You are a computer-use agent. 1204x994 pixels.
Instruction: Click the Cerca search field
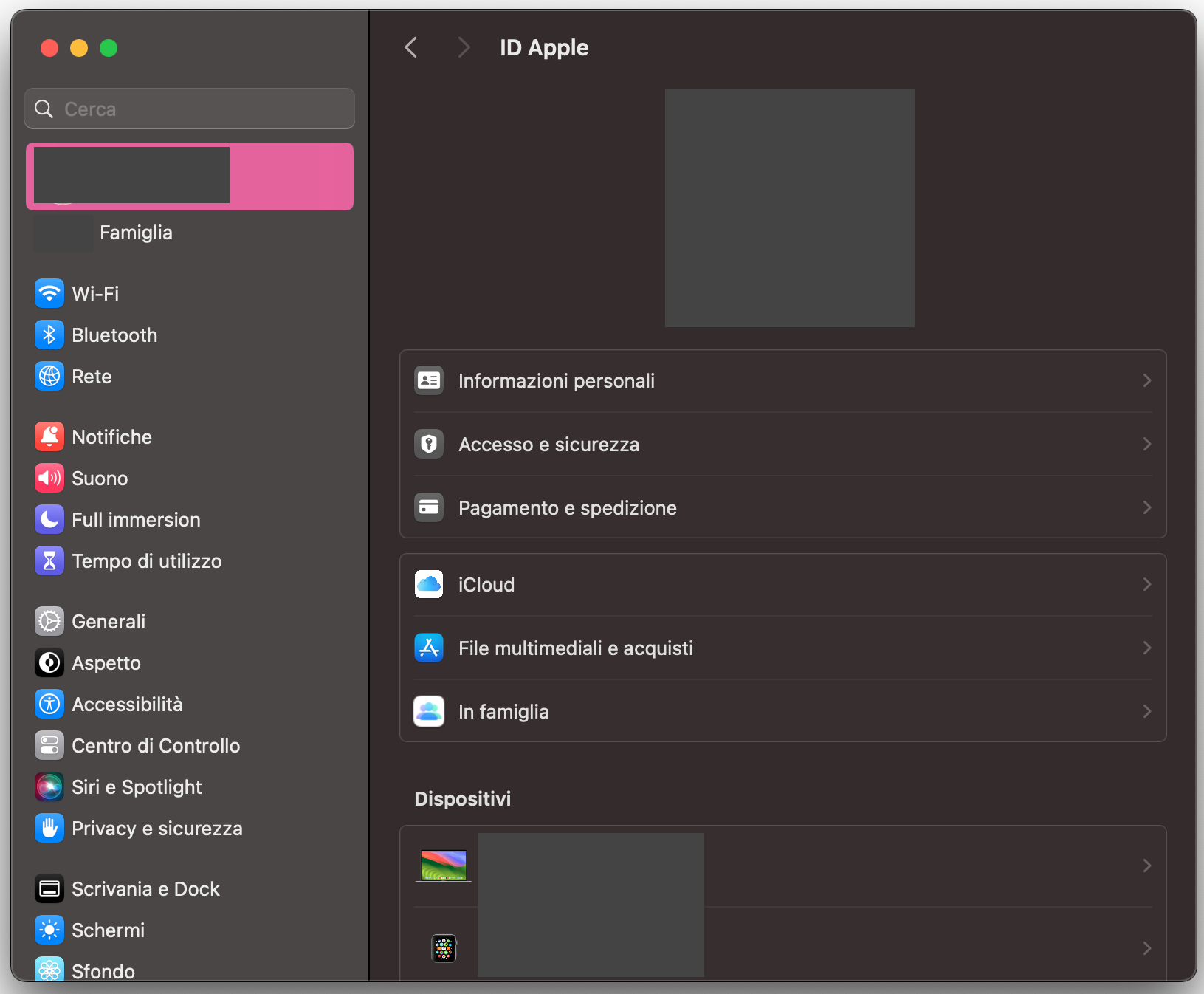pyautogui.click(x=189, y=108)
